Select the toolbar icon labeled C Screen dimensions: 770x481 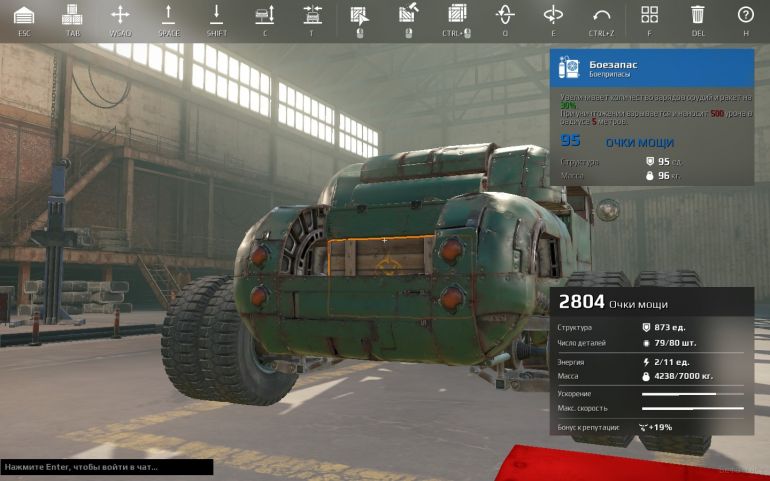point(264,15)
